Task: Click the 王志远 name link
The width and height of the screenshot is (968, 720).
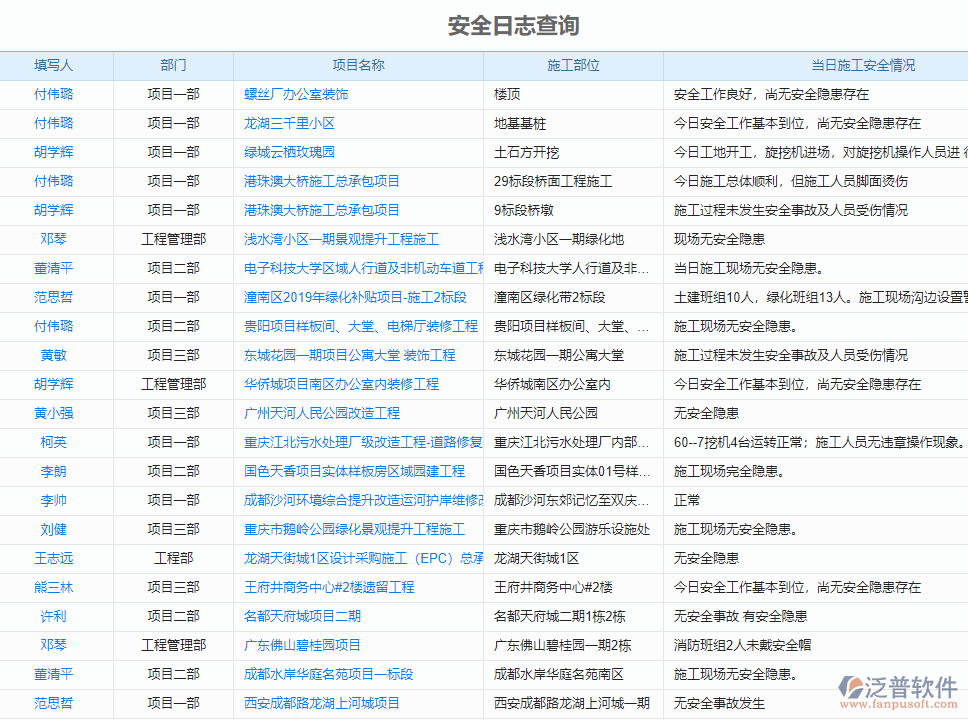Action: [55, 558]
